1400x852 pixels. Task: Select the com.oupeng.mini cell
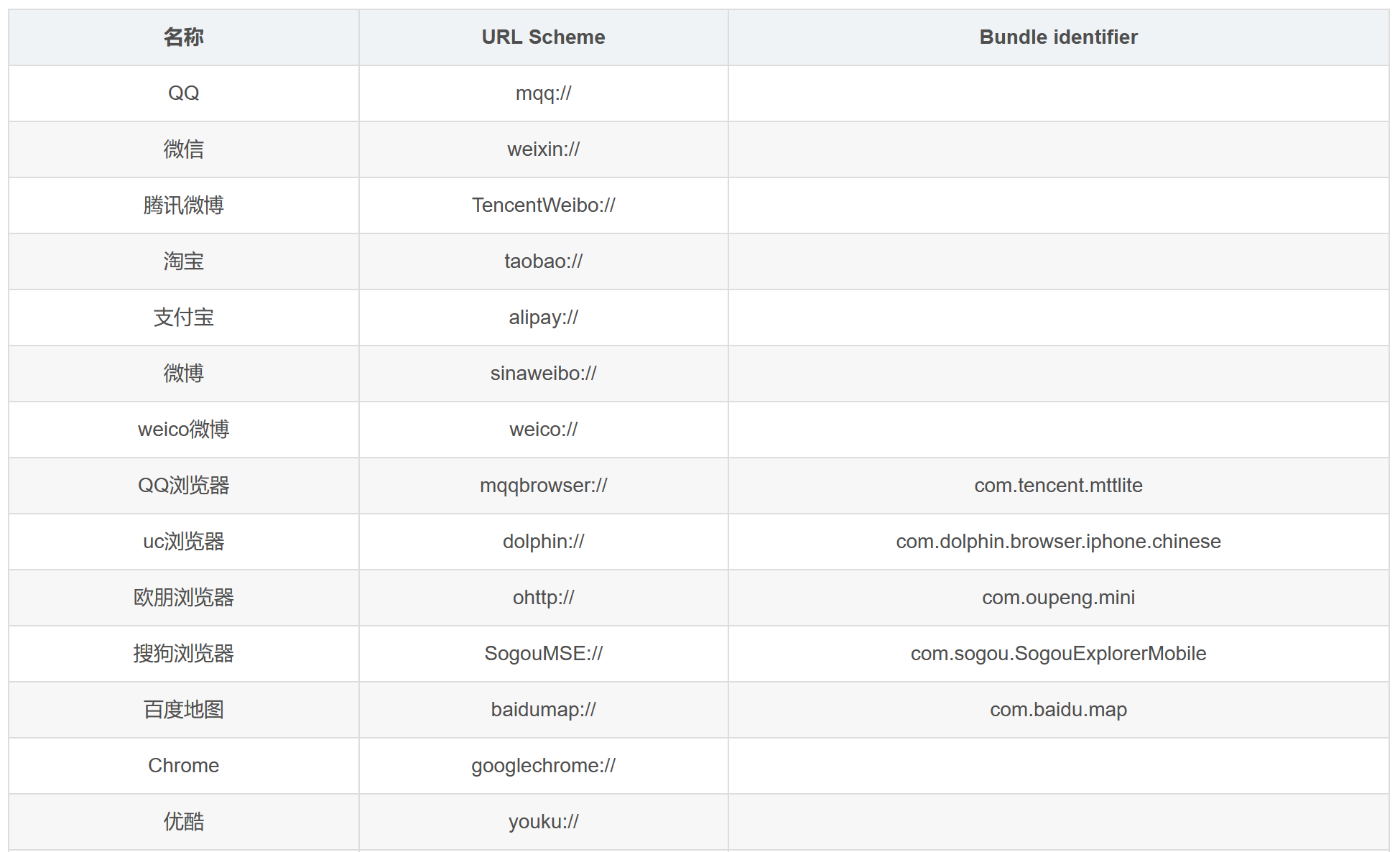(1058, 598)
